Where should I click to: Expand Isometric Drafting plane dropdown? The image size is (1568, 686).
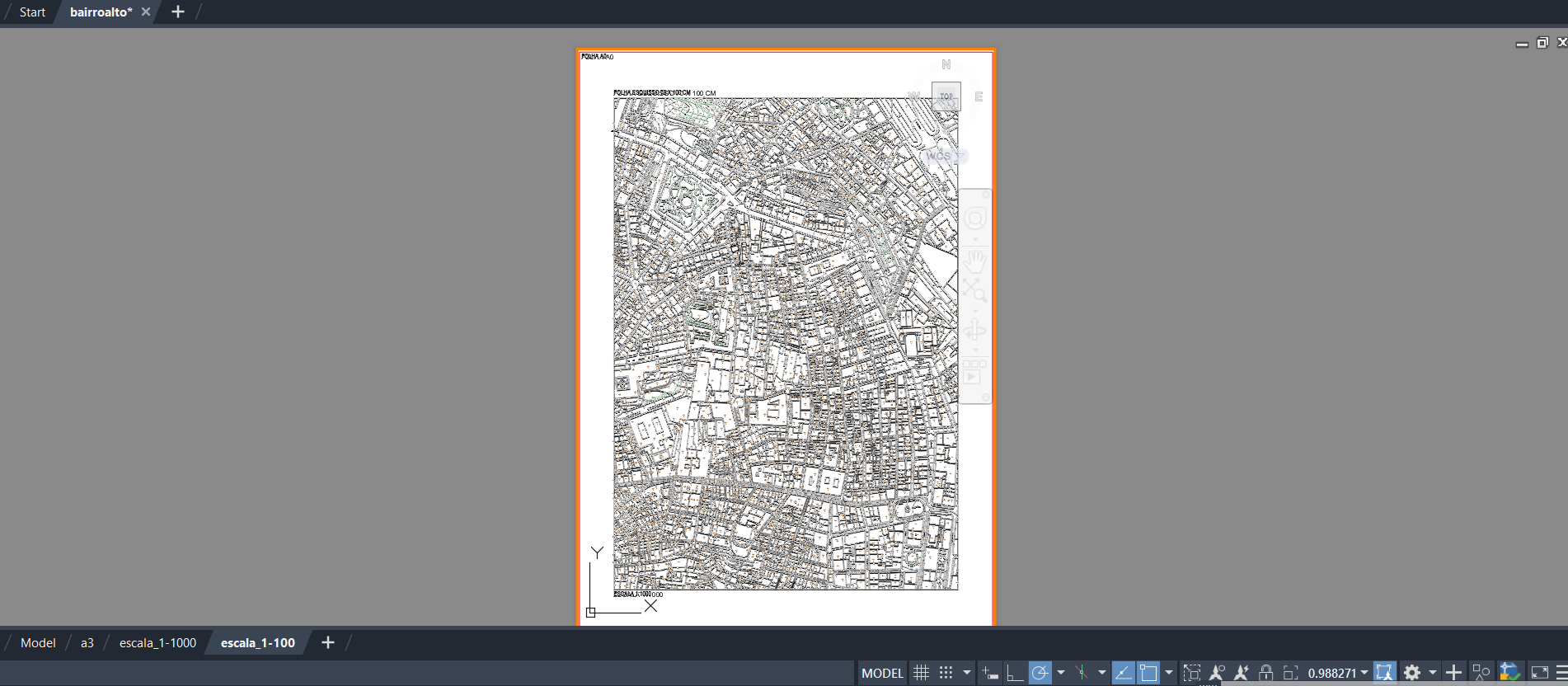(1102, 673)
